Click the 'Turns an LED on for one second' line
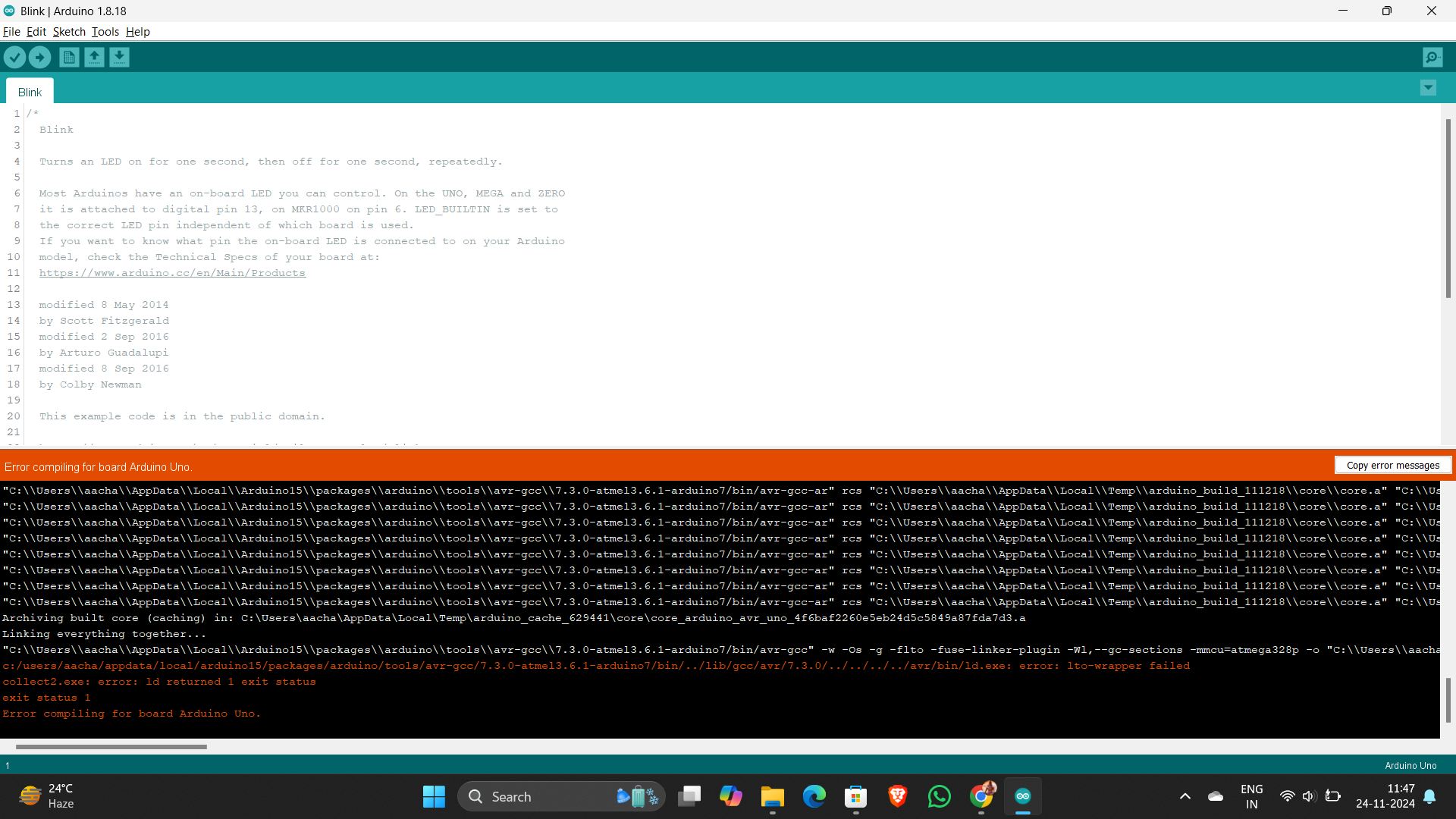This screenshot has width=1456, height=819. coord(271,162)
